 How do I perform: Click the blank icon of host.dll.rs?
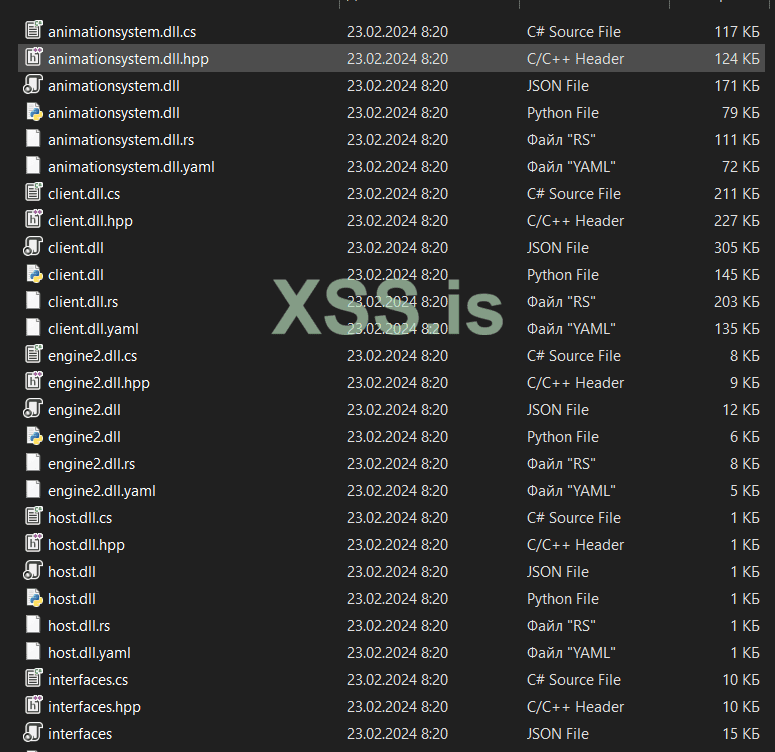point(33,625)
